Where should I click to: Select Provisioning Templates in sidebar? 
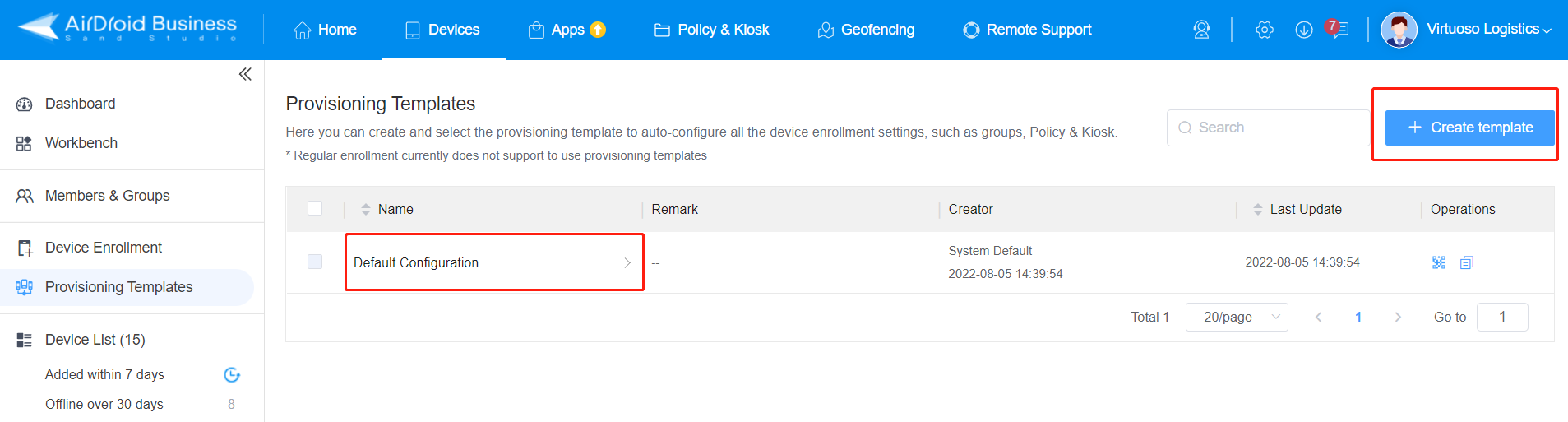118,287
